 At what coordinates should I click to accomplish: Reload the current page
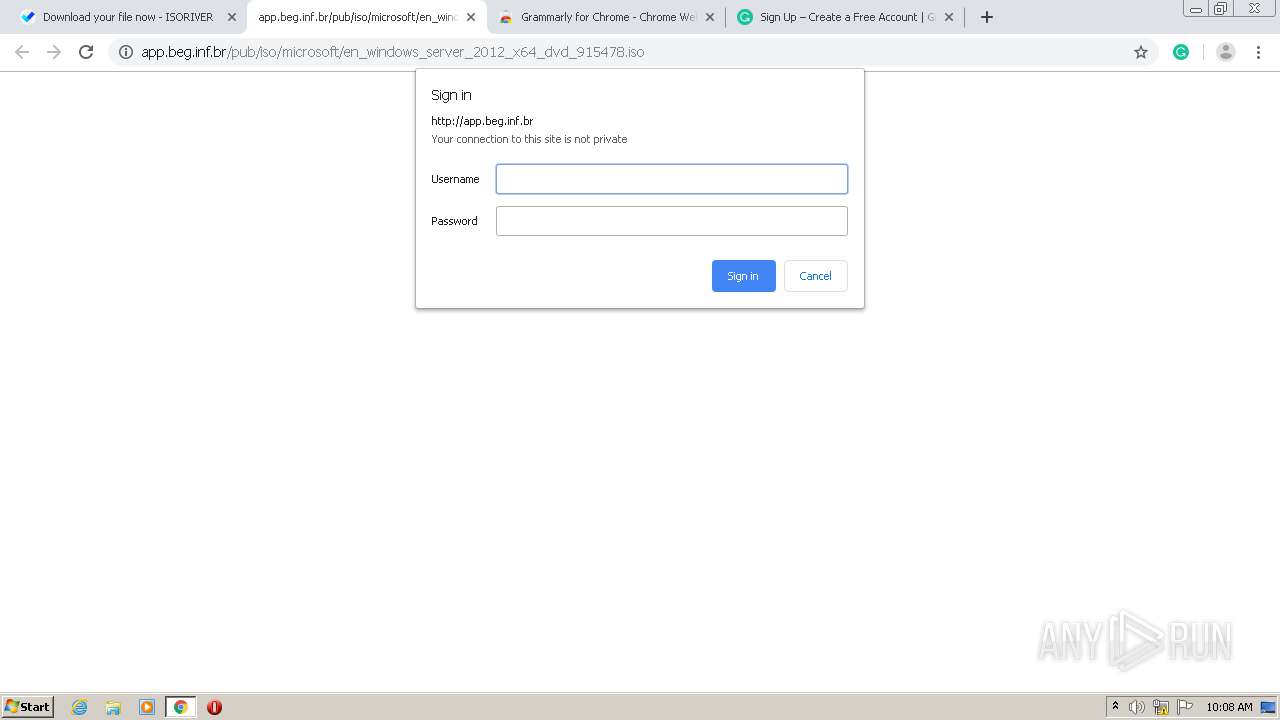point(86,52)
